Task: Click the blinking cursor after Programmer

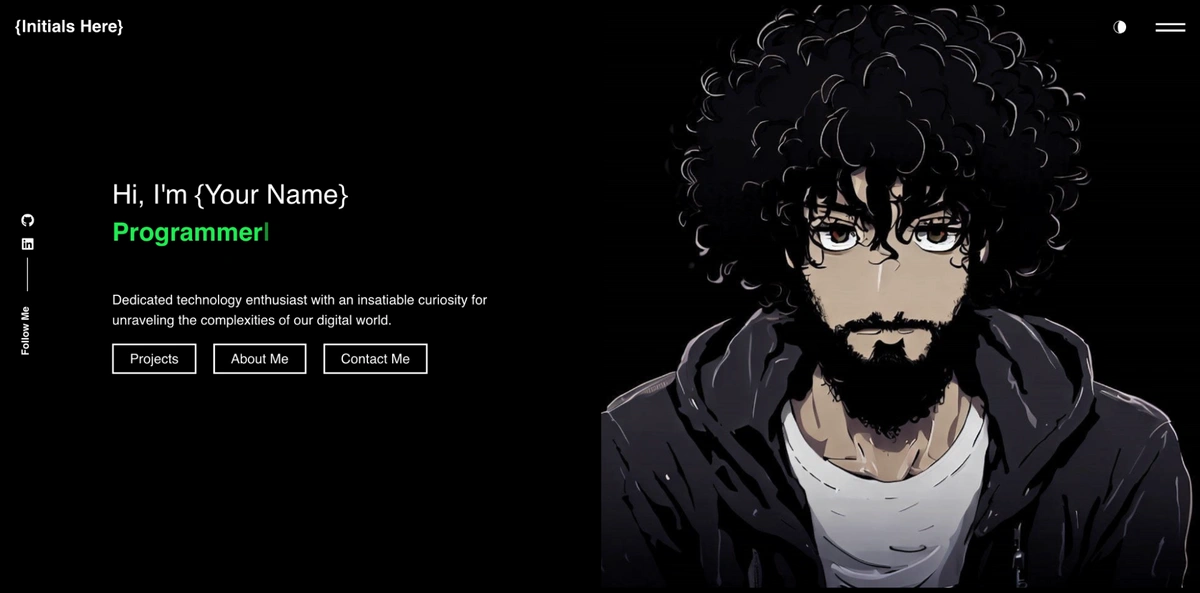Action: 267,233
